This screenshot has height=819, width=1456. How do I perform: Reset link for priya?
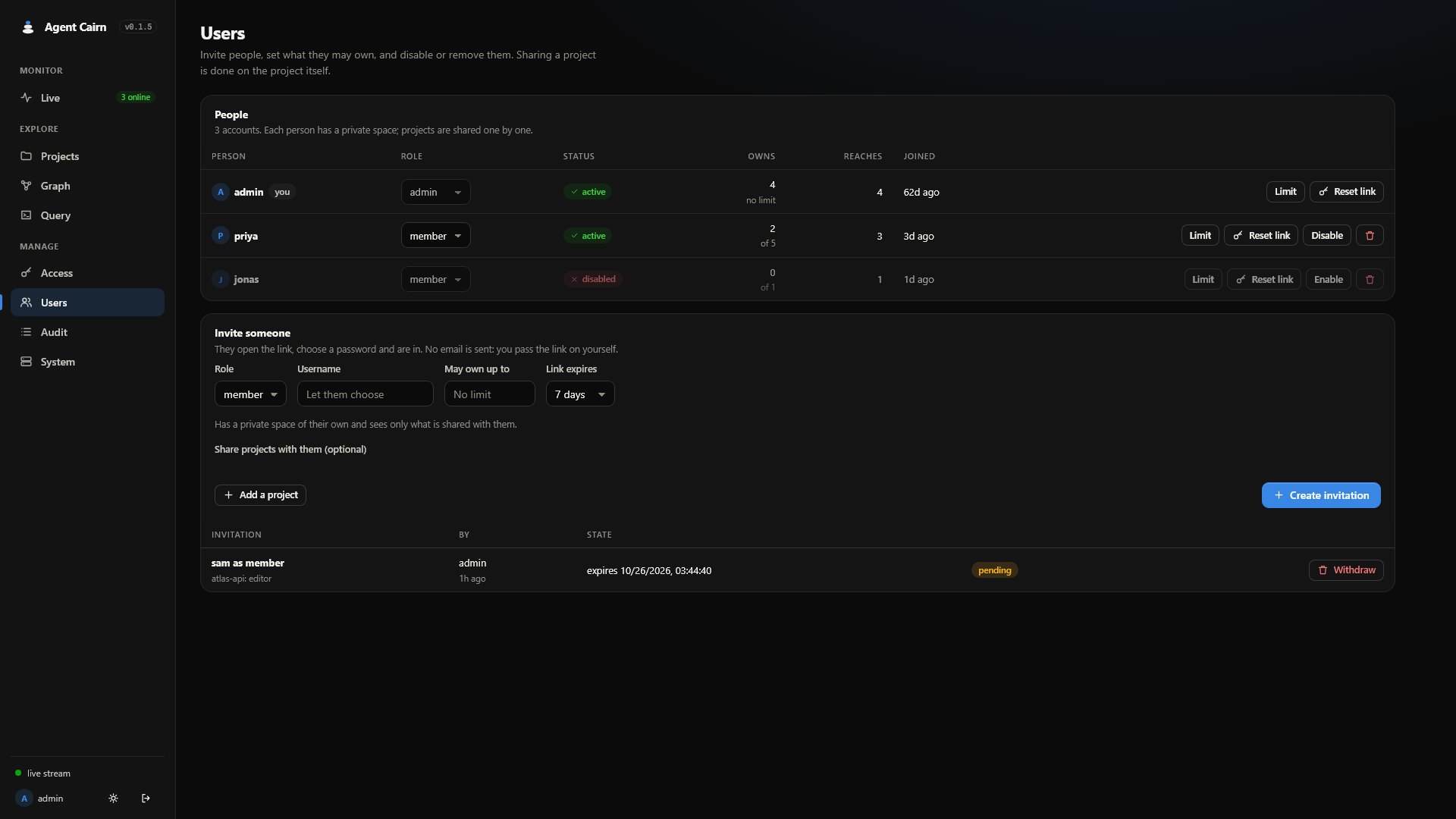(x=1261, y=236)
